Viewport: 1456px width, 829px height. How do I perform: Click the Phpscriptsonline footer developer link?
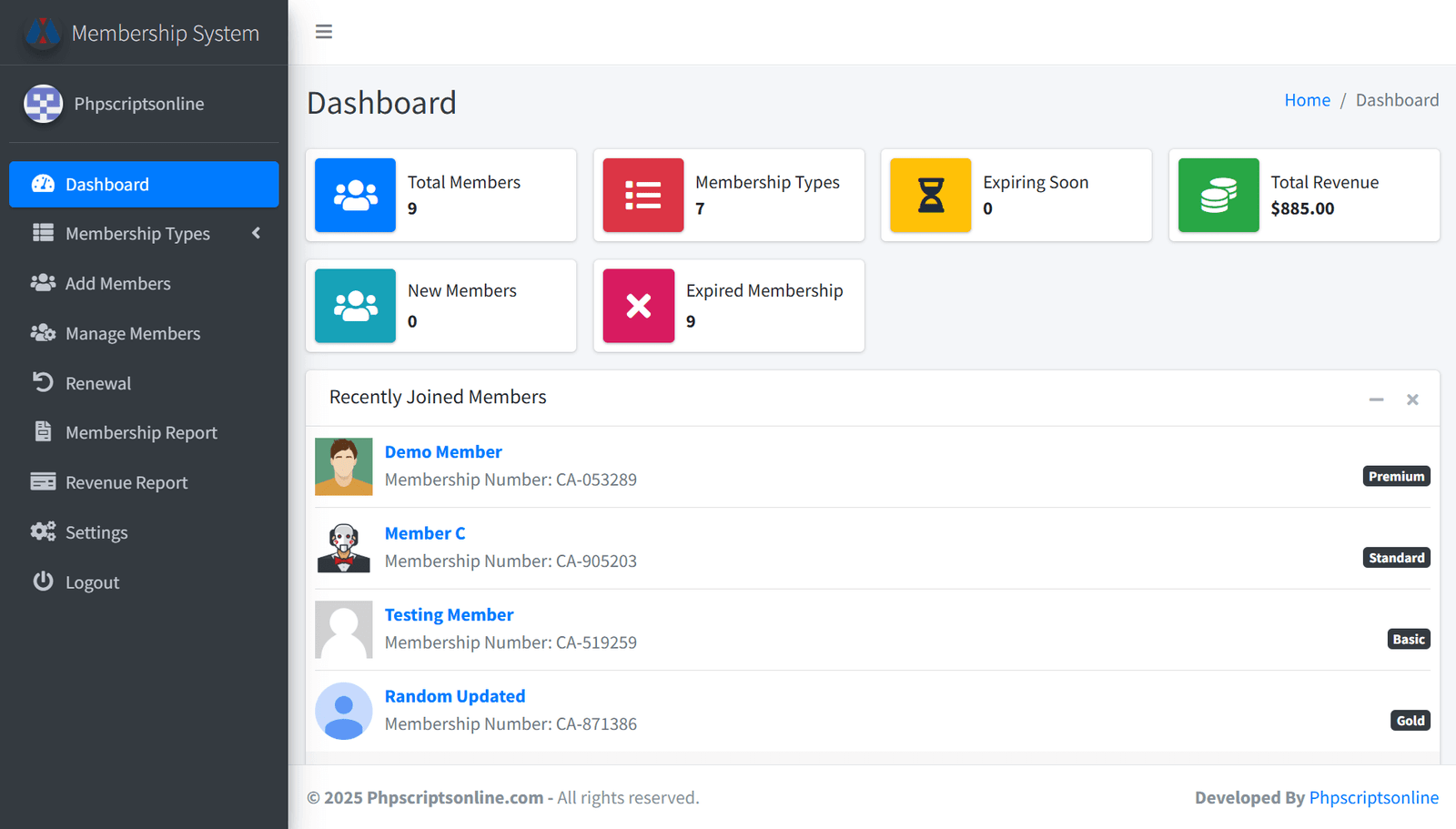click(x=1373, y=798)
